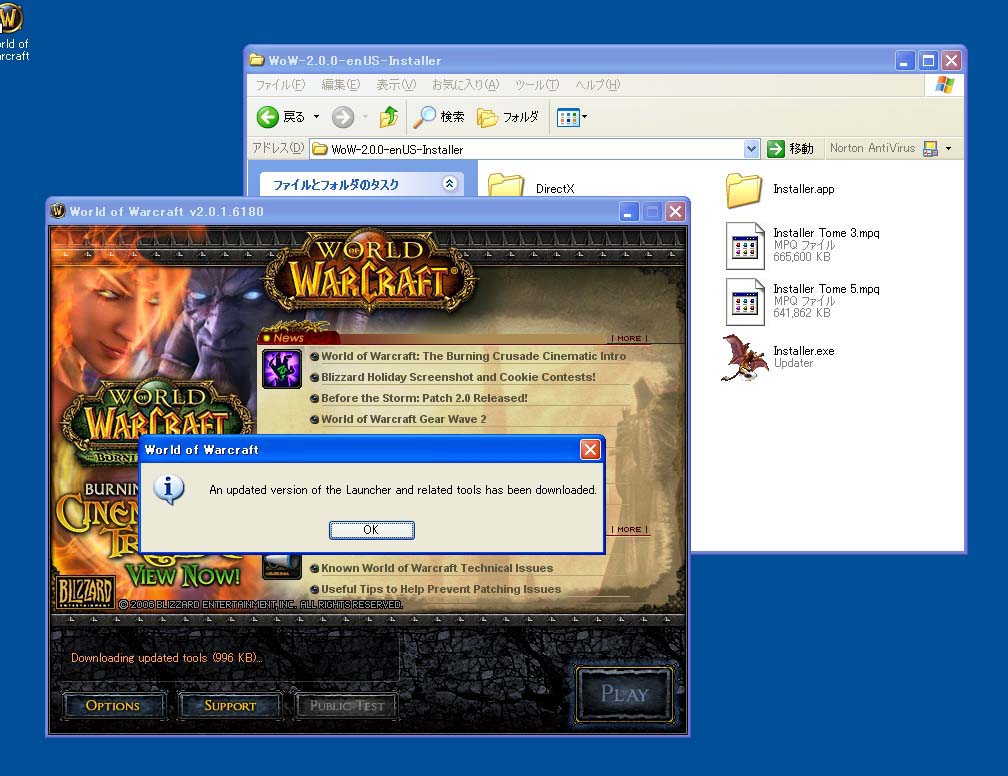Screen dimensions: 1008x776
Task: Maximize the WoW-2.0.0-enUS-Installer Explorer window
Action: 928,60
